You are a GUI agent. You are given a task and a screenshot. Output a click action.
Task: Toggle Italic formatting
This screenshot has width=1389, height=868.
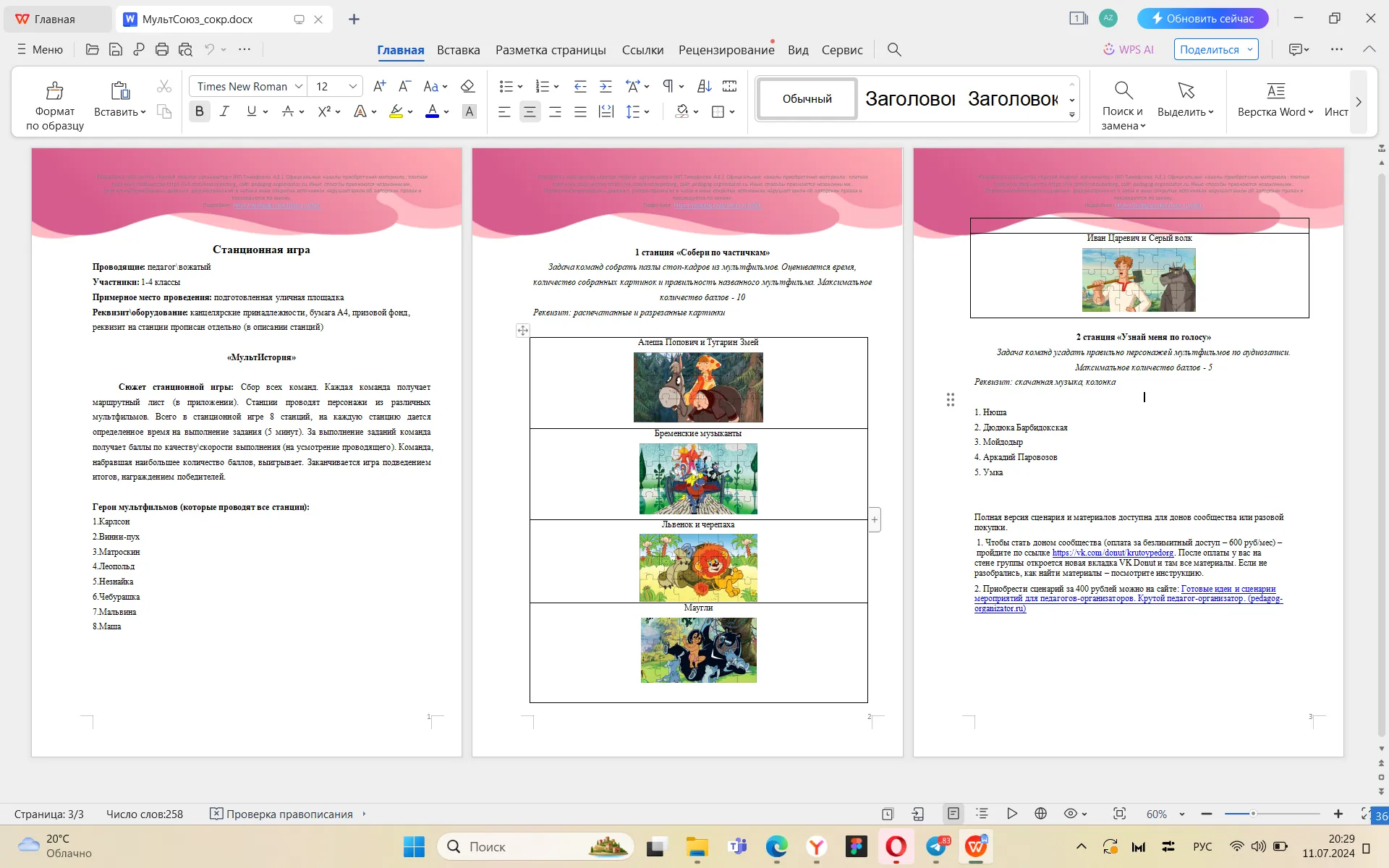tap(224, 111)
